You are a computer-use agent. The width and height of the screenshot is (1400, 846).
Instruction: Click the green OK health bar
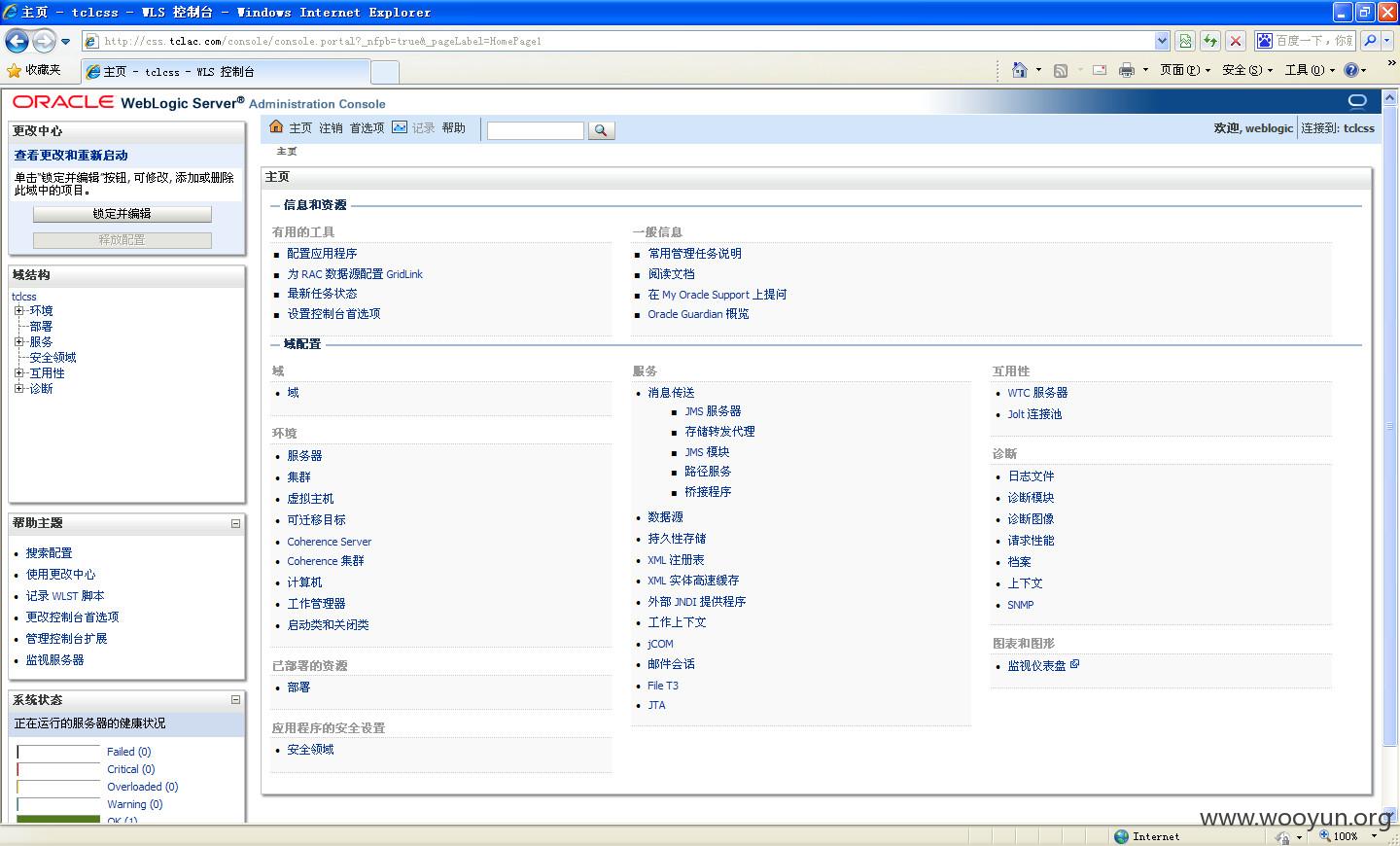click(58, 820)
